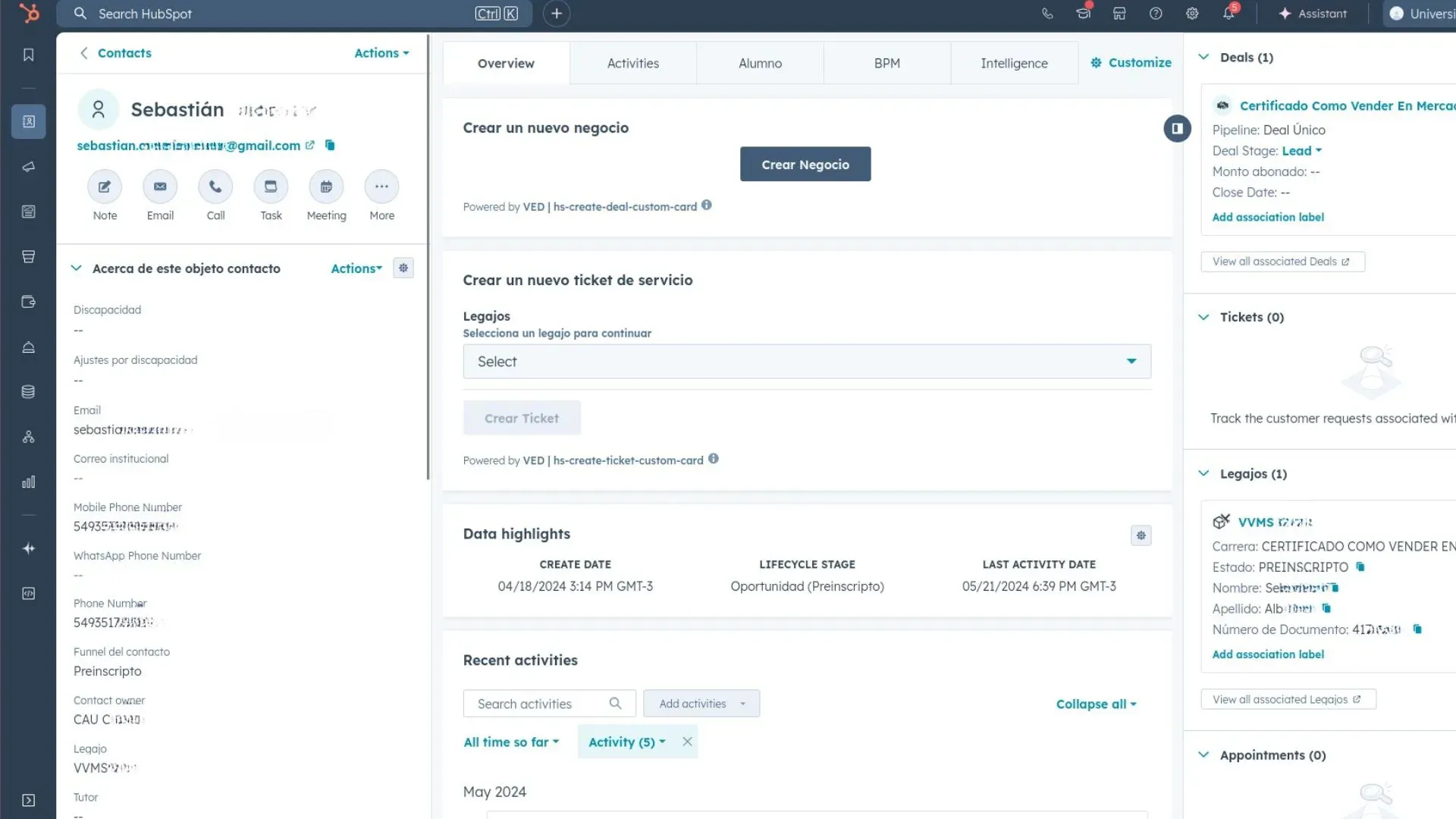Switch to the Alumno tab
The height and width of the screenshot is (819, 1456).
tap(760, 63)
